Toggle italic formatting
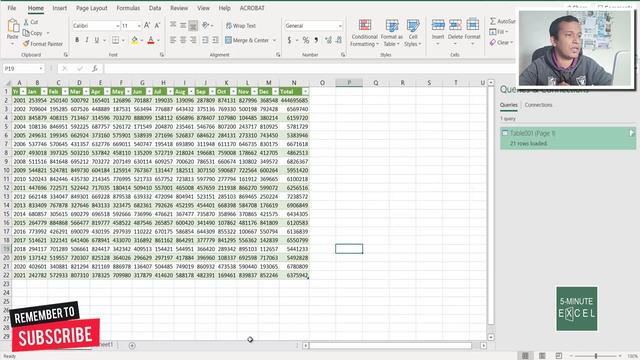The width and height of the screenshot is (640, 360). (x=87, y=40)
